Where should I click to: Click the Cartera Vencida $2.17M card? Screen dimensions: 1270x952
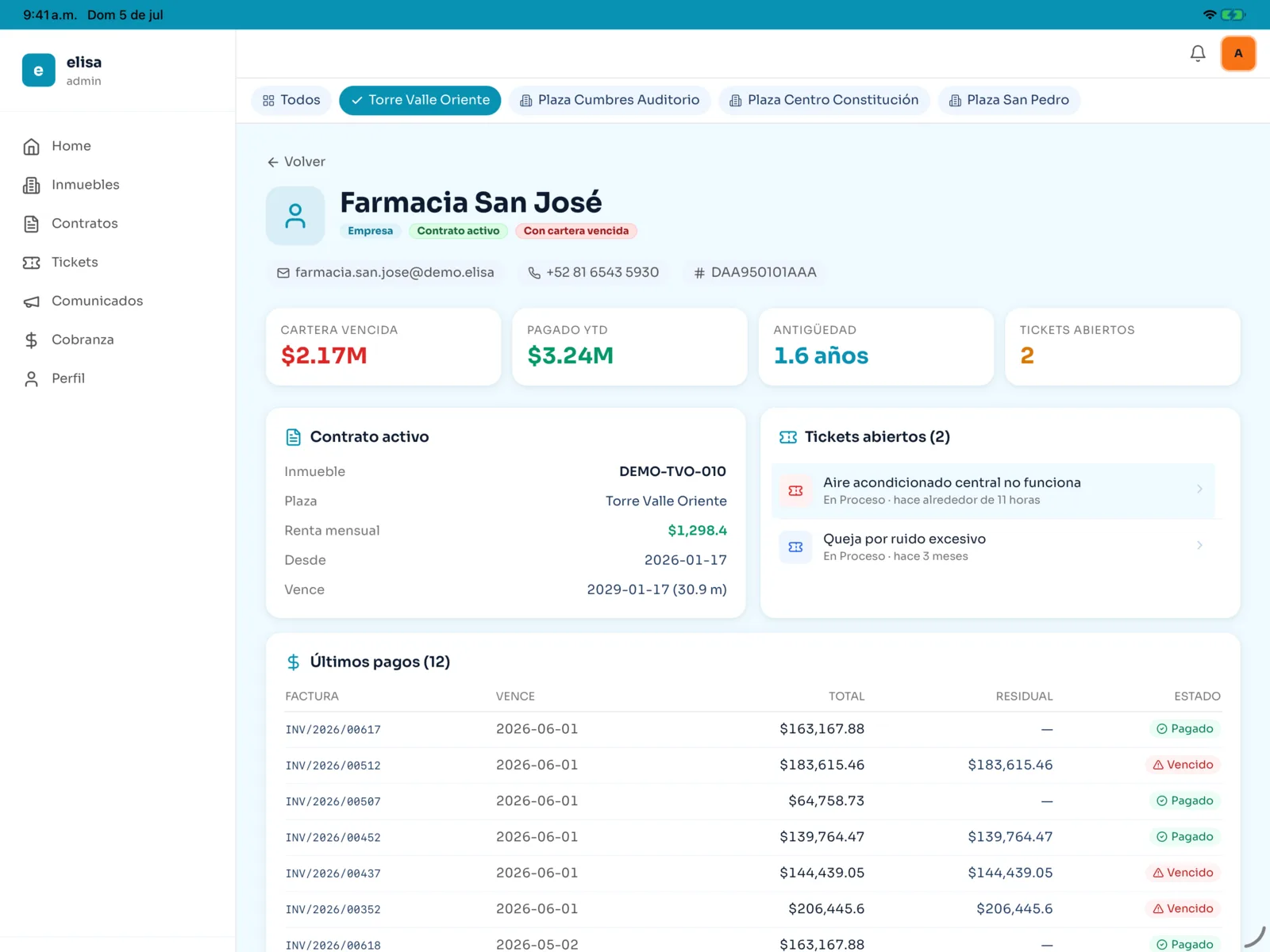383,347
